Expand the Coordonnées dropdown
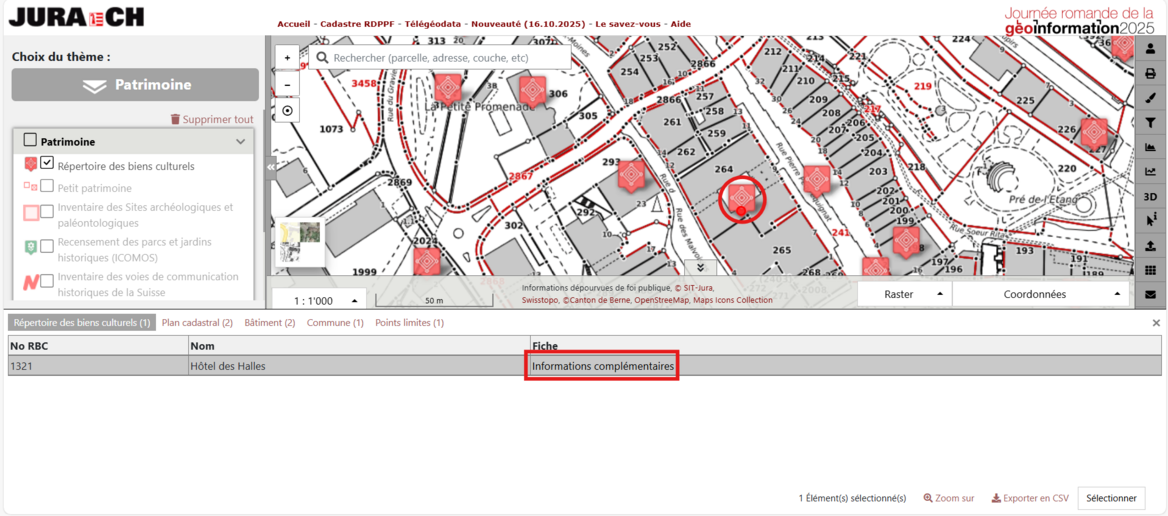 click(1040, 294)
